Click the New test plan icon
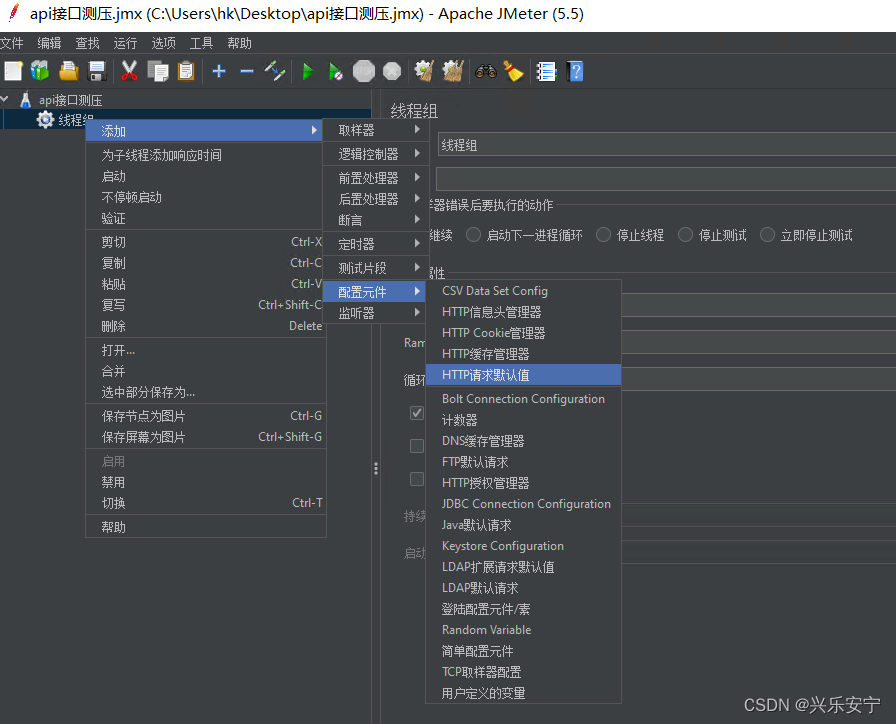 click(x=13, y=71)
